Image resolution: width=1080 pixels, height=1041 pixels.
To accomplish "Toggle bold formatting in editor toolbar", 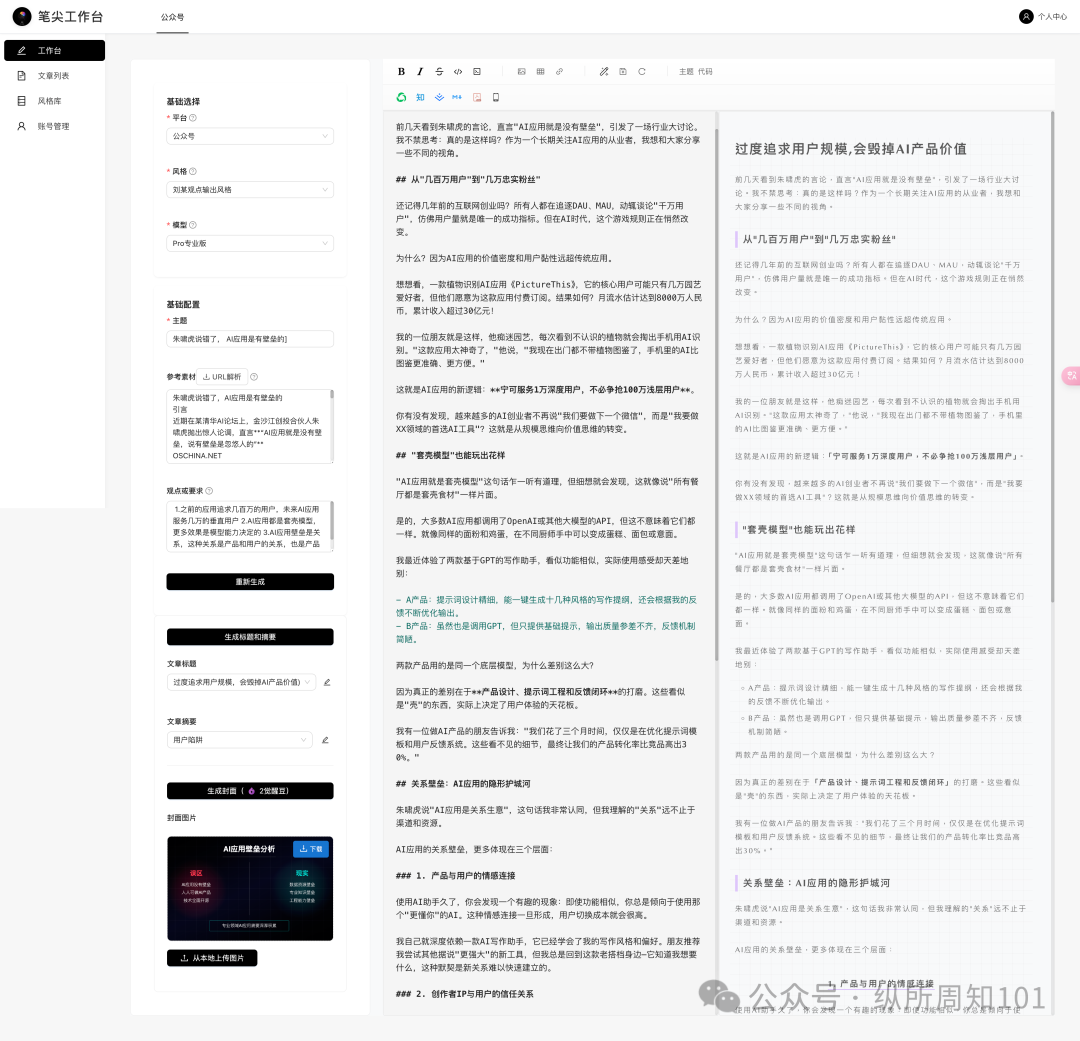I will tap(402, 72).
